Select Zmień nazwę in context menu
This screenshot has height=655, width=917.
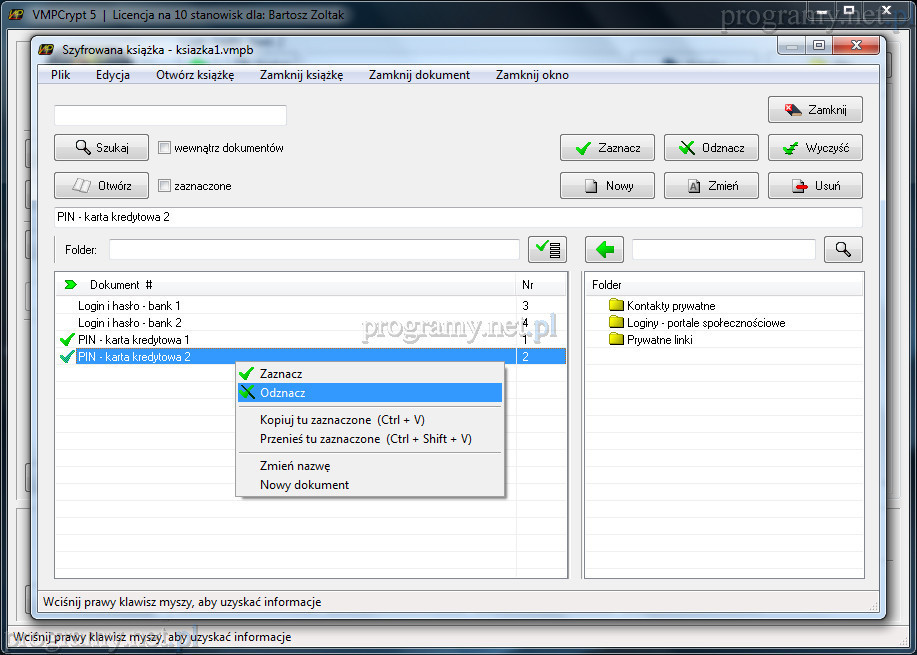click(294, 466)
